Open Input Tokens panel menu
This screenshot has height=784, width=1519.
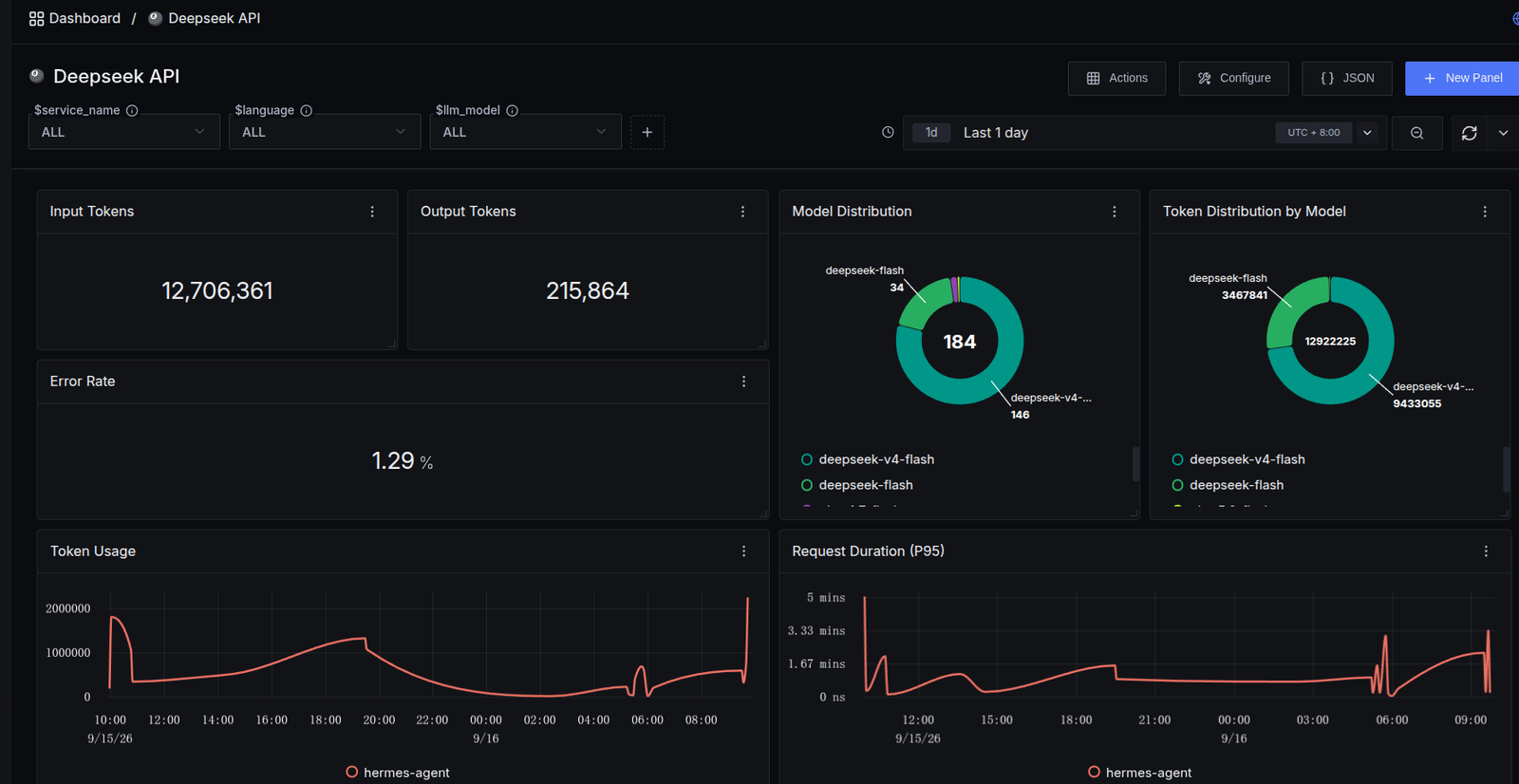[372, 212]
